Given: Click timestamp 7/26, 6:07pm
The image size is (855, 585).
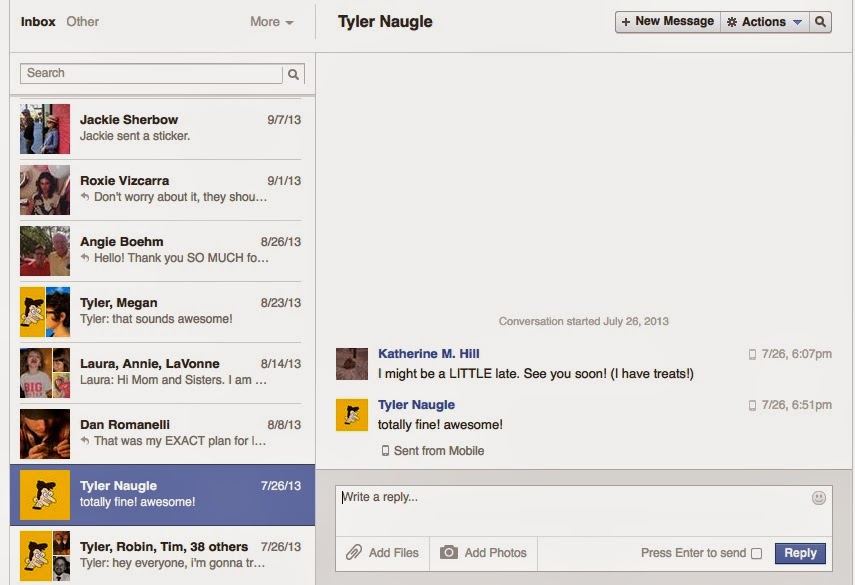Looking at the screenshot, I should point(797,354).
